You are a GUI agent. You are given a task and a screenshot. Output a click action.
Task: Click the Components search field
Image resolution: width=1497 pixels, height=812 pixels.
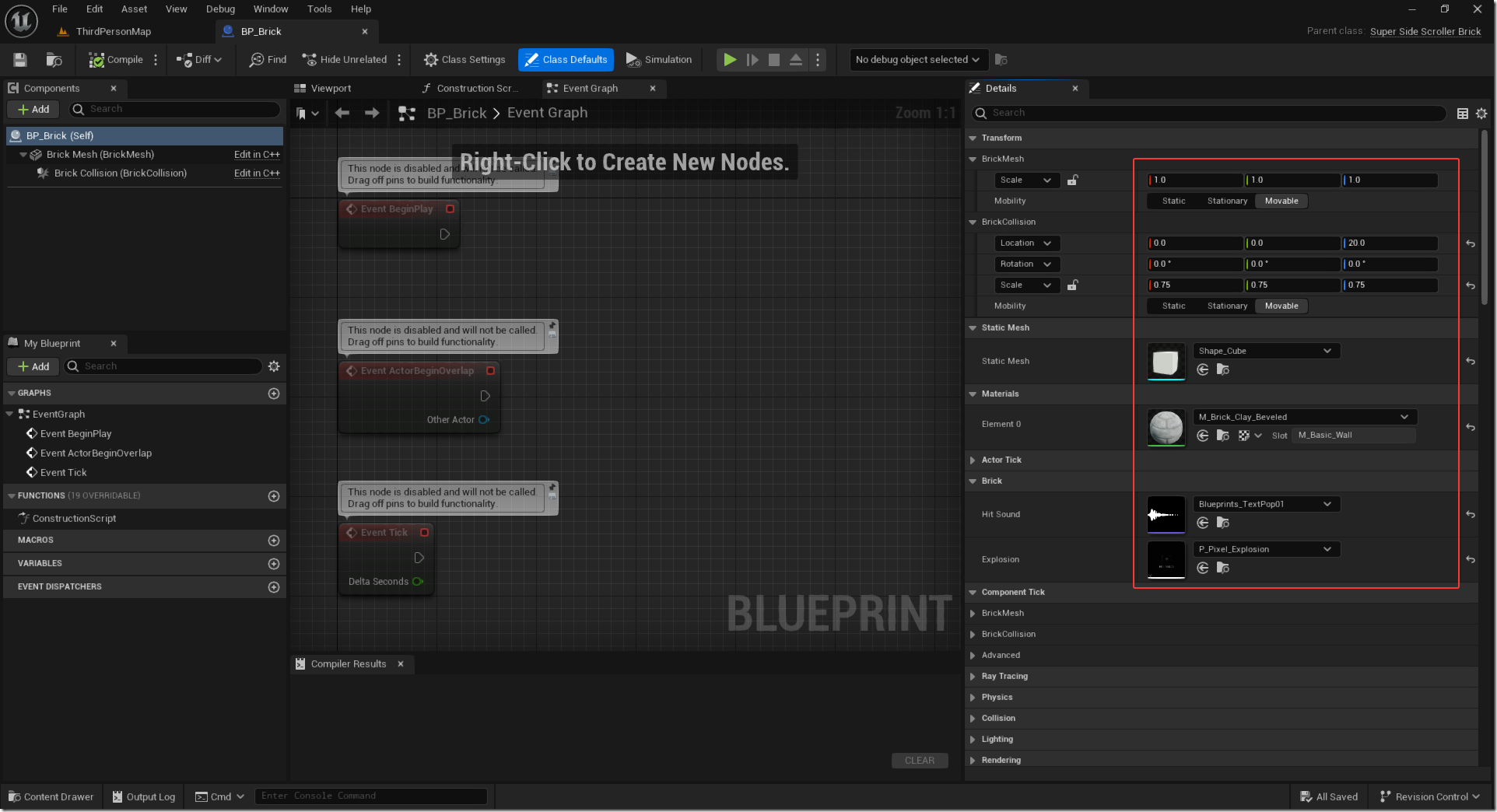tap(175, 110)
